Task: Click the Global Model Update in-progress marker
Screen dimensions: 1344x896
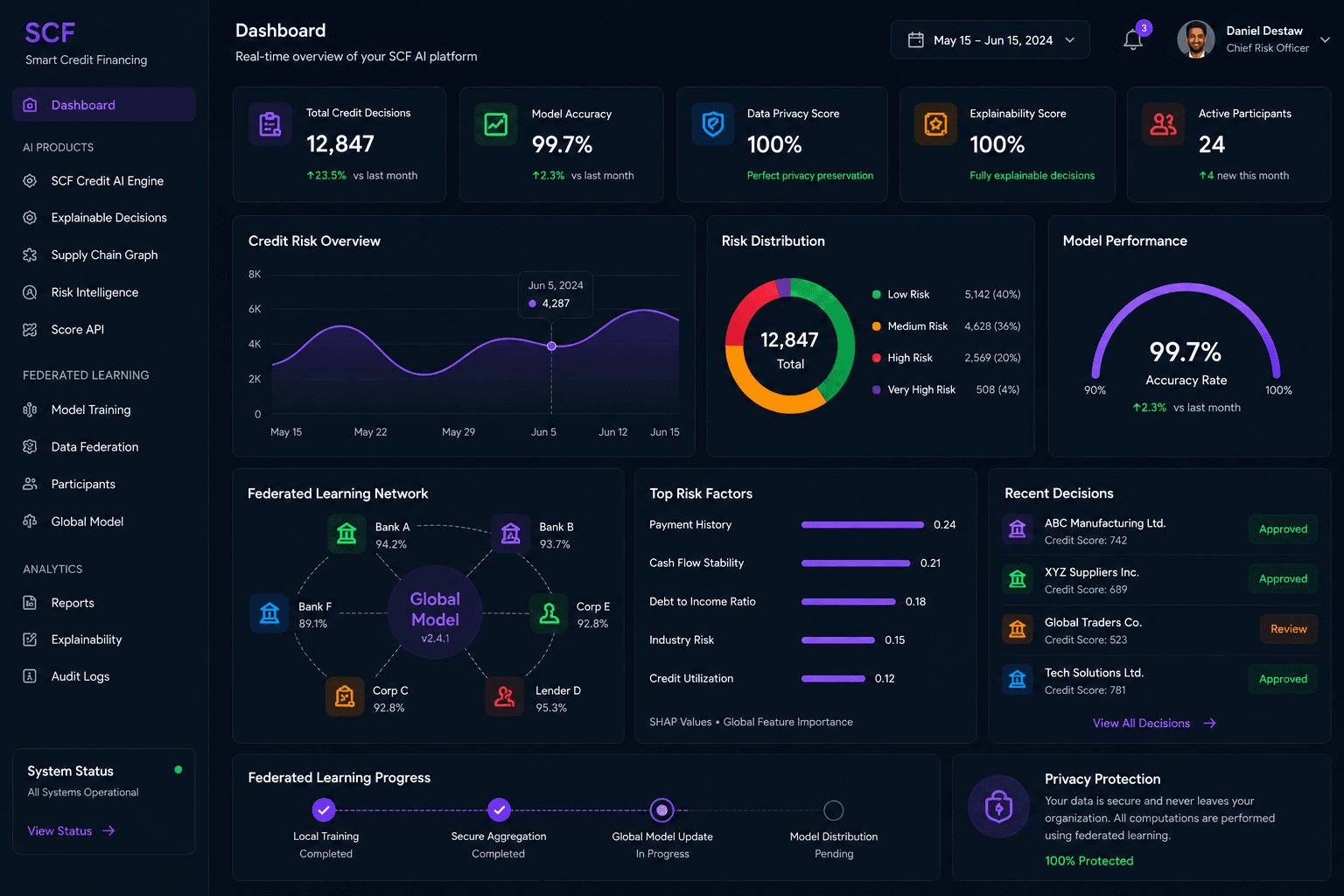Action: click(662, 810)
